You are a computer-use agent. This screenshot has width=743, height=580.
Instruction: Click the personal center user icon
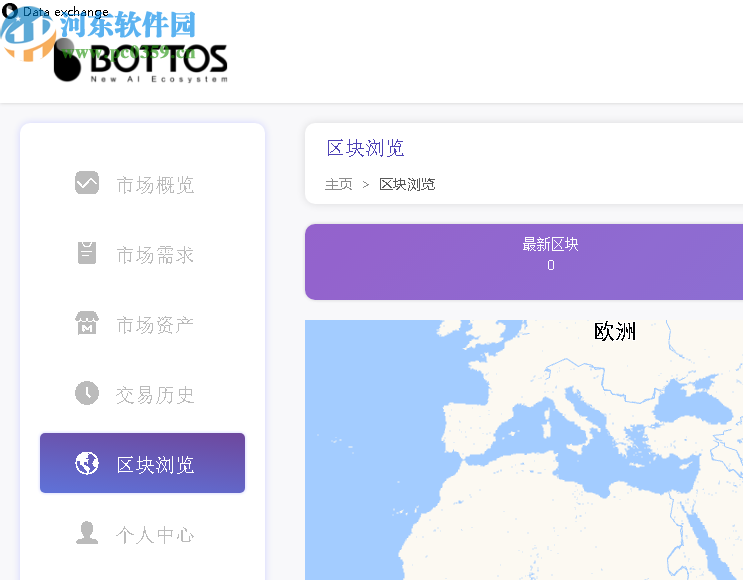click(87, 533)
